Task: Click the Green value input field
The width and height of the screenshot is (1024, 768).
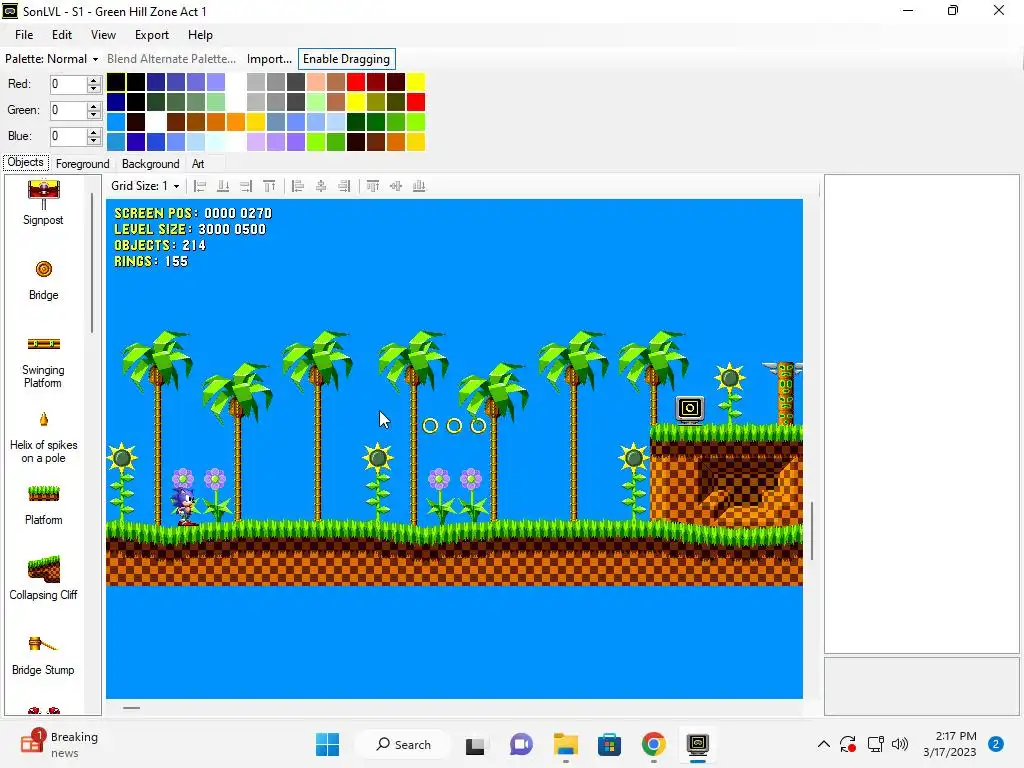Action: pyautogui.click(x=68, y=110)
